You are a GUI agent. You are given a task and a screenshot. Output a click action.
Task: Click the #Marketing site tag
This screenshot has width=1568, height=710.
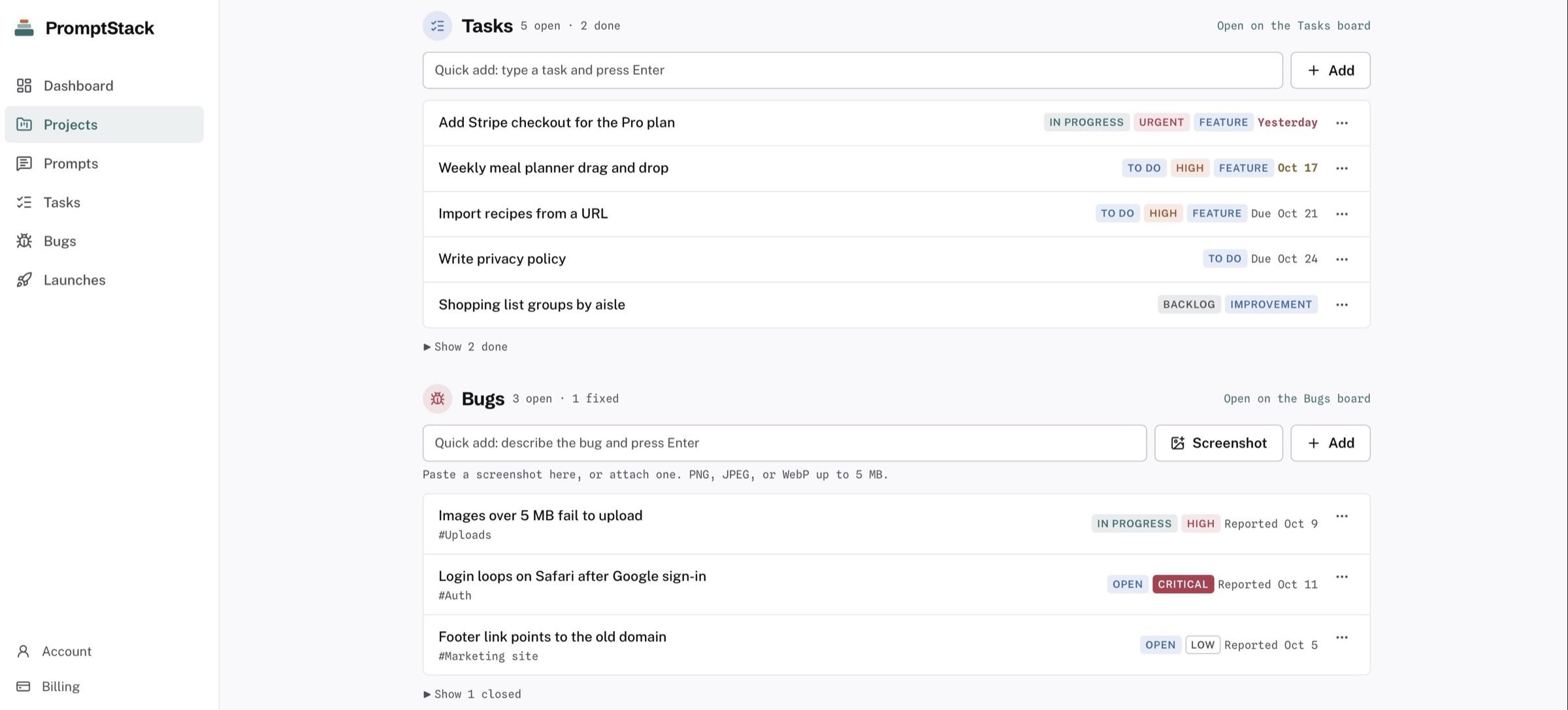pos(488,656)
